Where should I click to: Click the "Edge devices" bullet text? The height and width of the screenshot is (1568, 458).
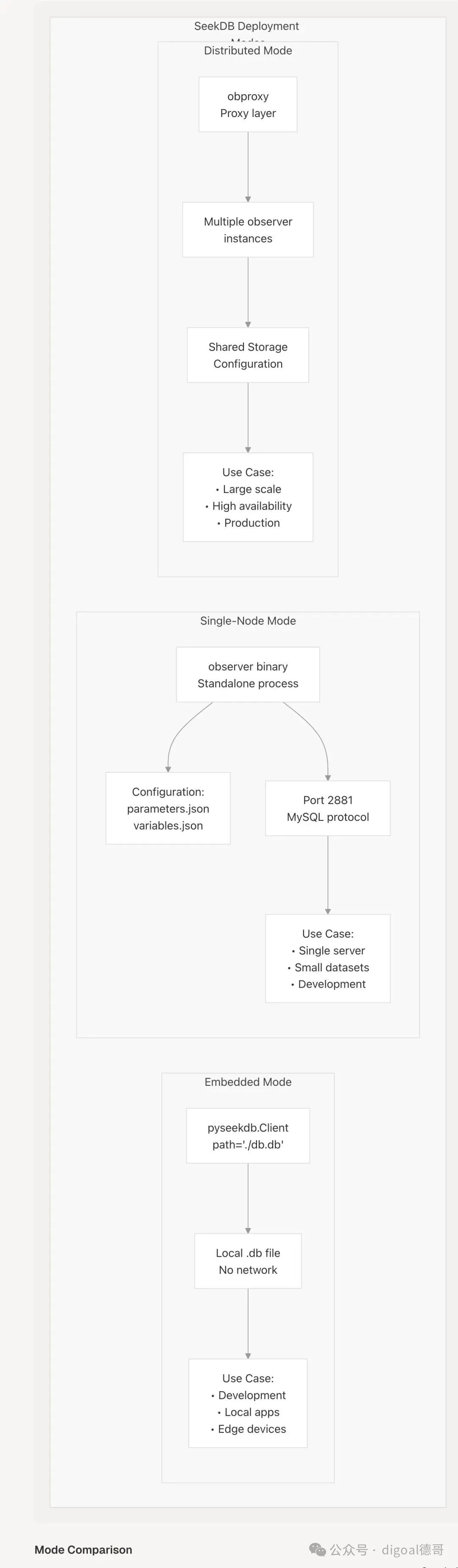[252, 1428]
